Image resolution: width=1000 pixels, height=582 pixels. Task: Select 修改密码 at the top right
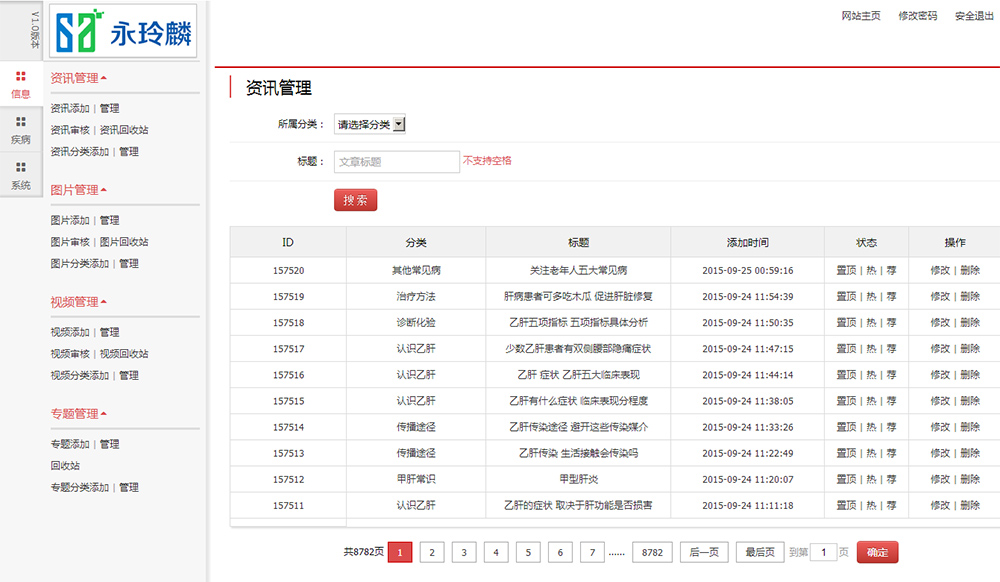pyautogui.click(x=919, y=16)
